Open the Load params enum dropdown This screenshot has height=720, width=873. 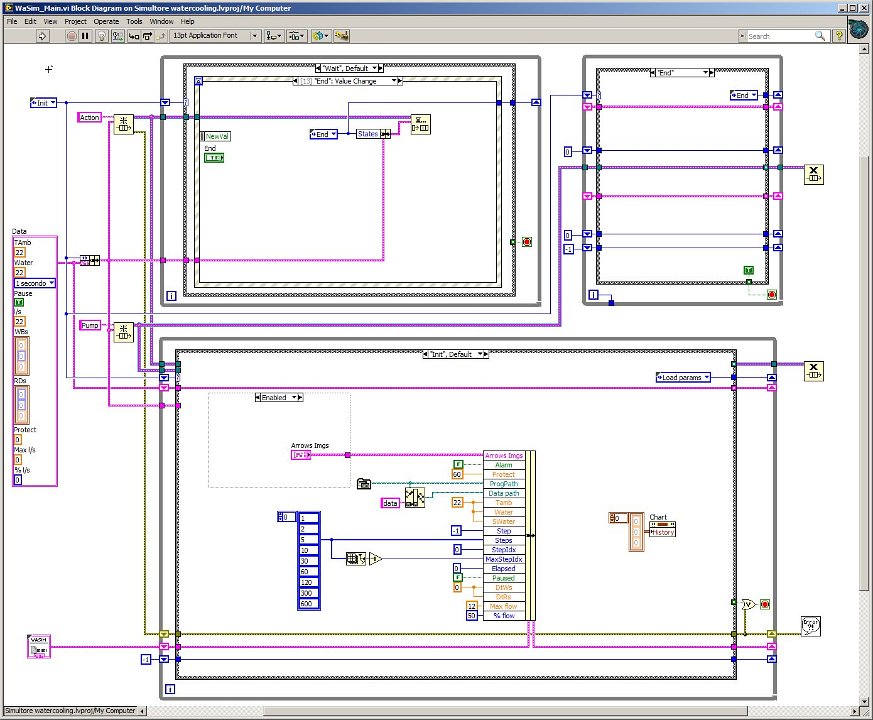[683, 377]
